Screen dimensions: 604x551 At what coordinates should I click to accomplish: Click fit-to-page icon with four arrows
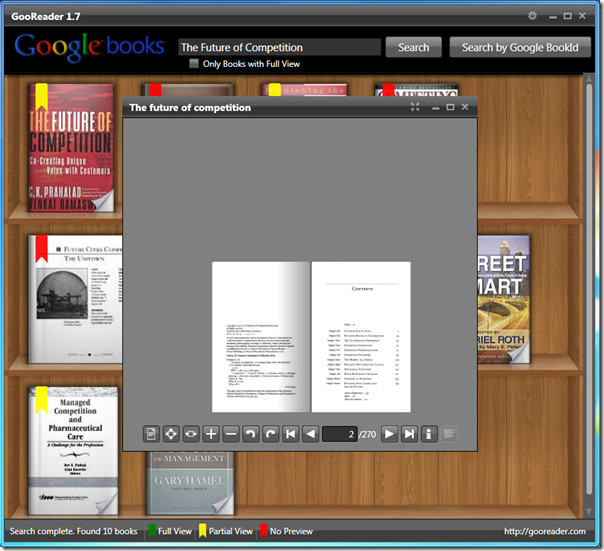point(171,434)
